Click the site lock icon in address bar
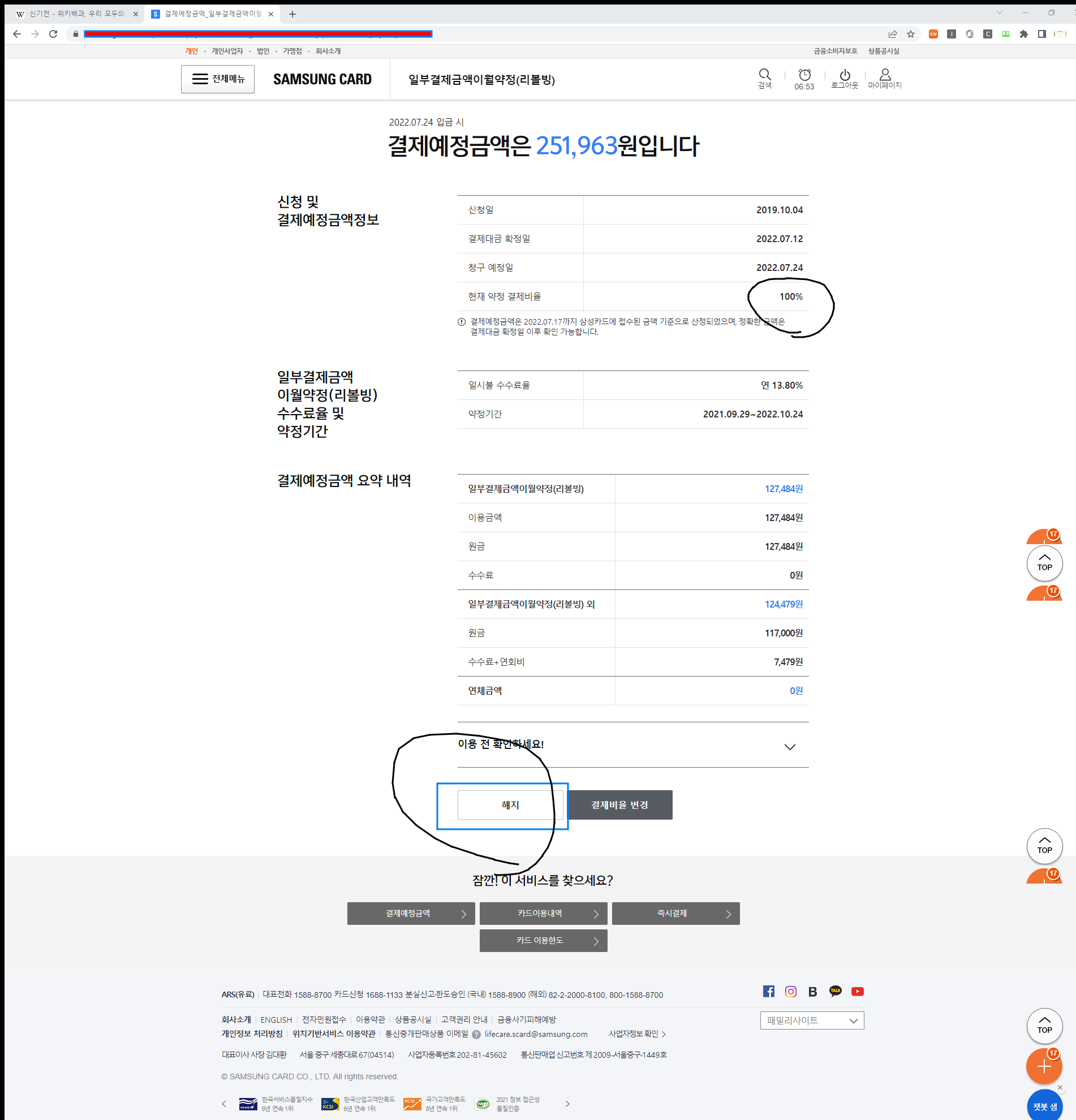Image resolution: width=1076 pixels, height=1120 pixels. tap(75, 34)
